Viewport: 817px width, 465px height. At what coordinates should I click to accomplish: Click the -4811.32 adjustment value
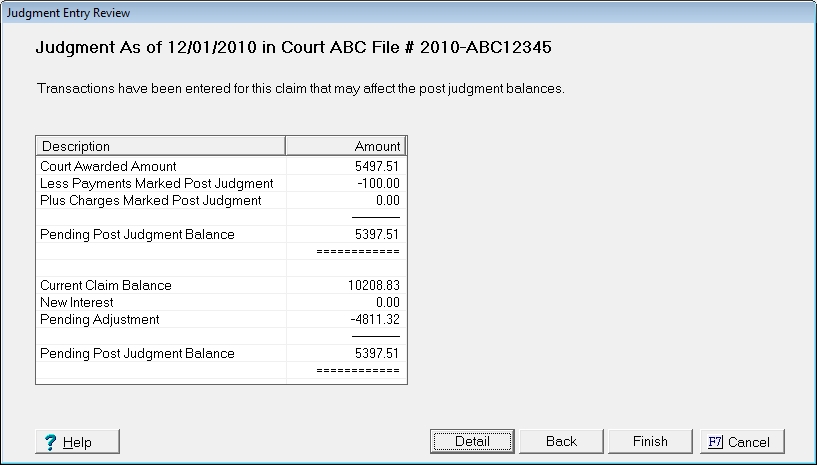pyautogui.click(x=375, y=319)
